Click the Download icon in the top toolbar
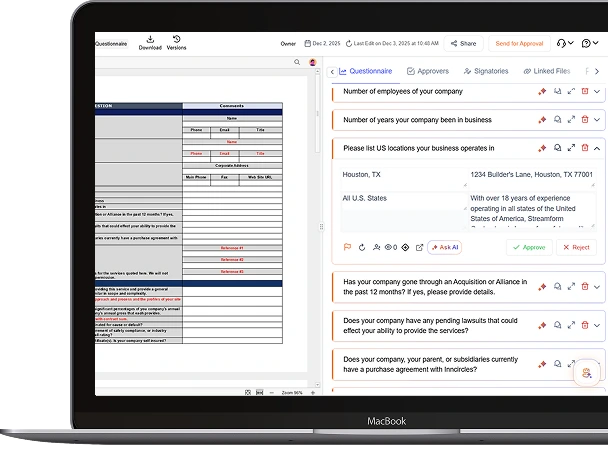 point(150,39)
